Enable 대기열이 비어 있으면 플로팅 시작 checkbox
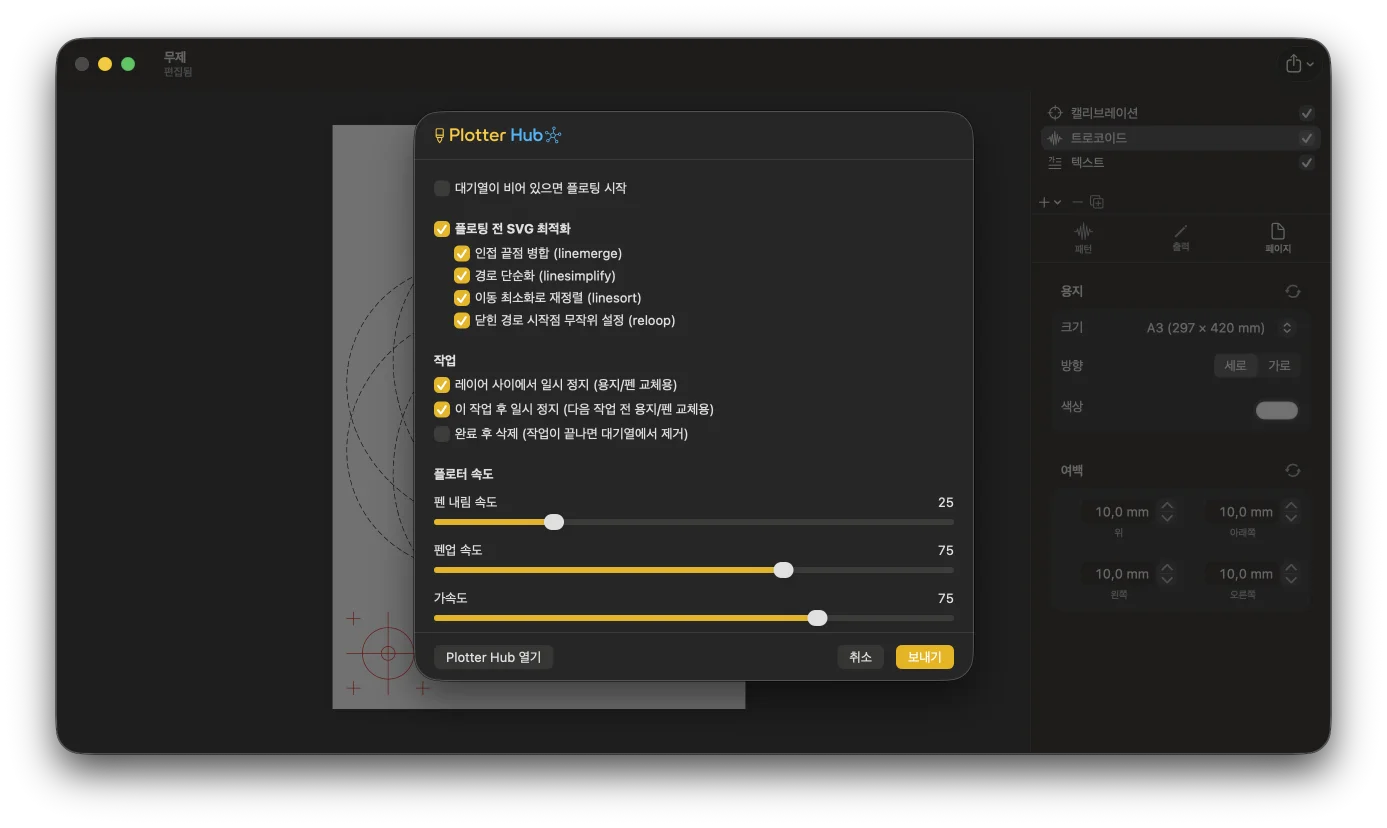 tap(442, 188)
